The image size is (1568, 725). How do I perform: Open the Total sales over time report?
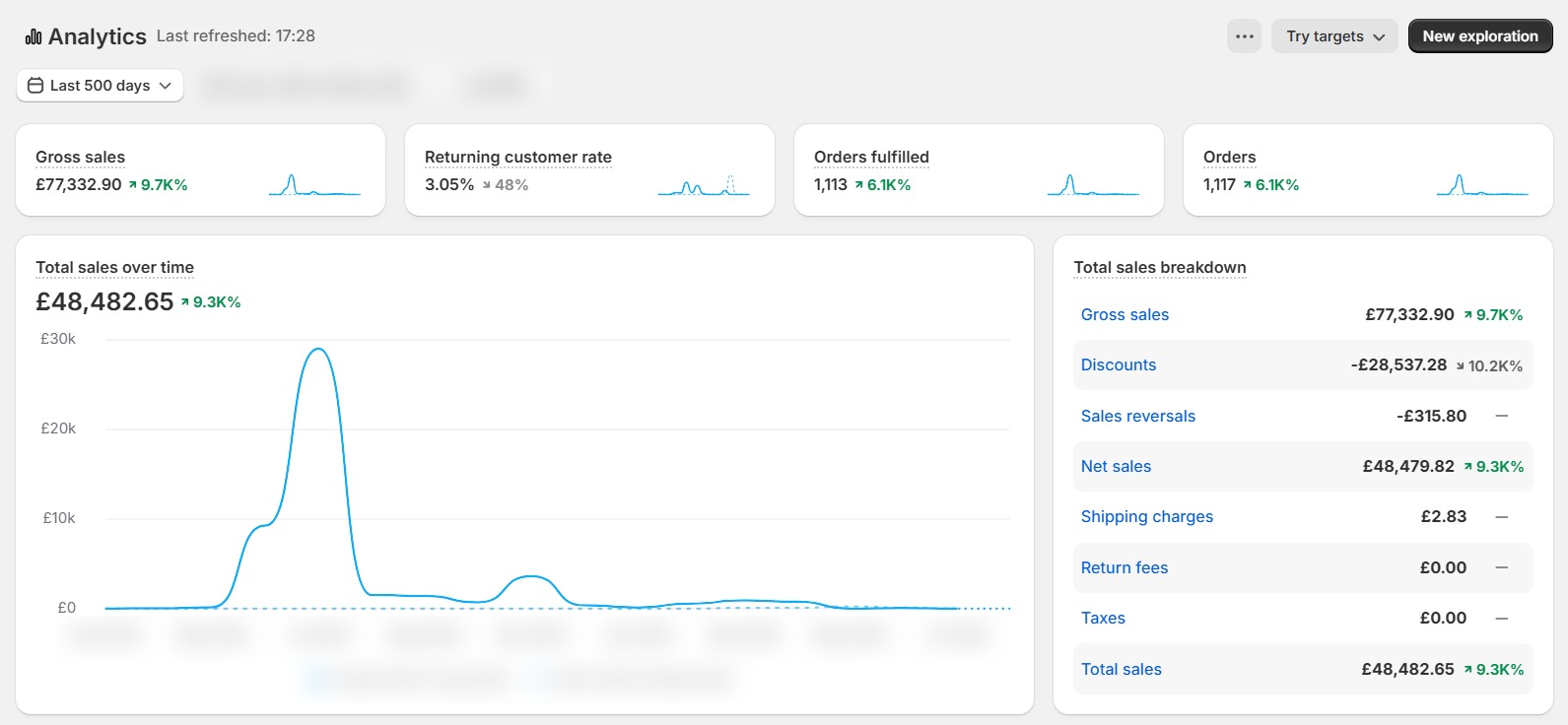(x=114, y=267)
